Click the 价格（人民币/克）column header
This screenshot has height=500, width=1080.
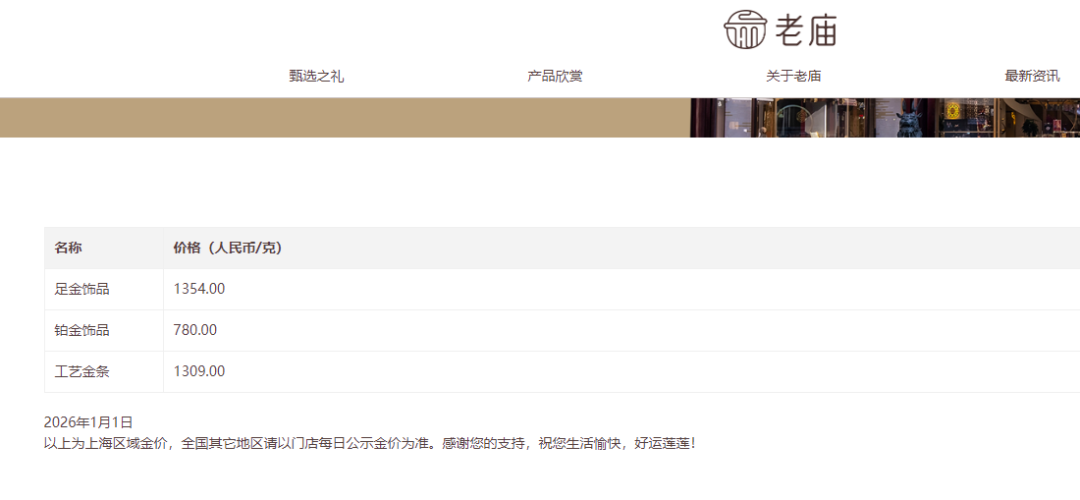click(227, 248)
